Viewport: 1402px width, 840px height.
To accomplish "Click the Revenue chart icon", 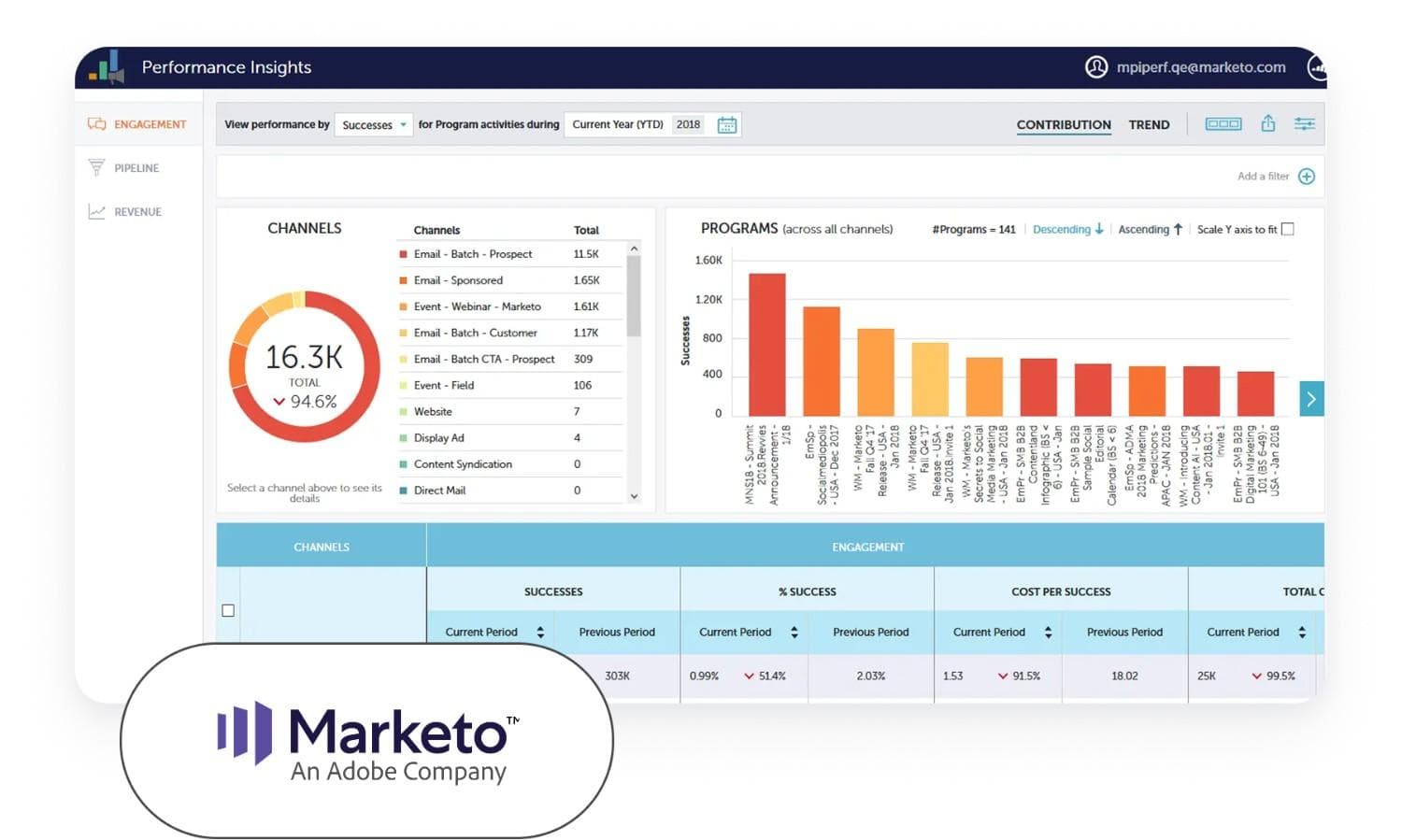I will tap(96, 211).
